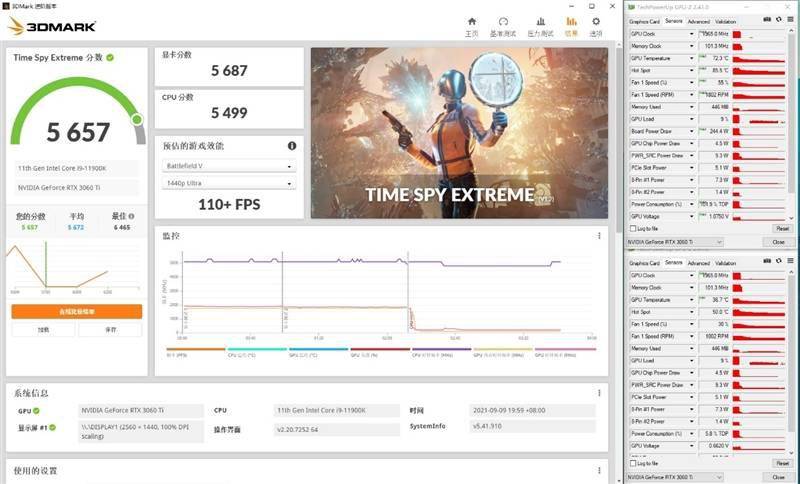Click the teal CPU temperature legend bar
The width and height of the screenshot is (800, 484).
point(257,349)
